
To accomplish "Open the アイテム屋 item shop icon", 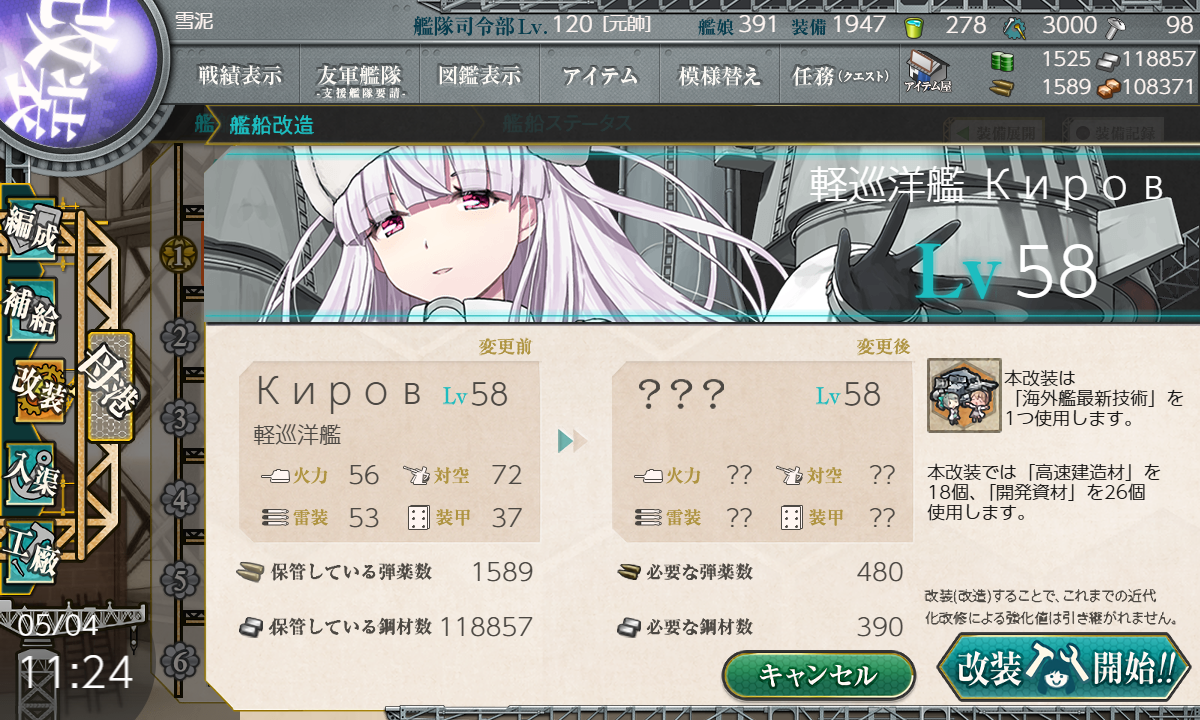I will point(927,73).
